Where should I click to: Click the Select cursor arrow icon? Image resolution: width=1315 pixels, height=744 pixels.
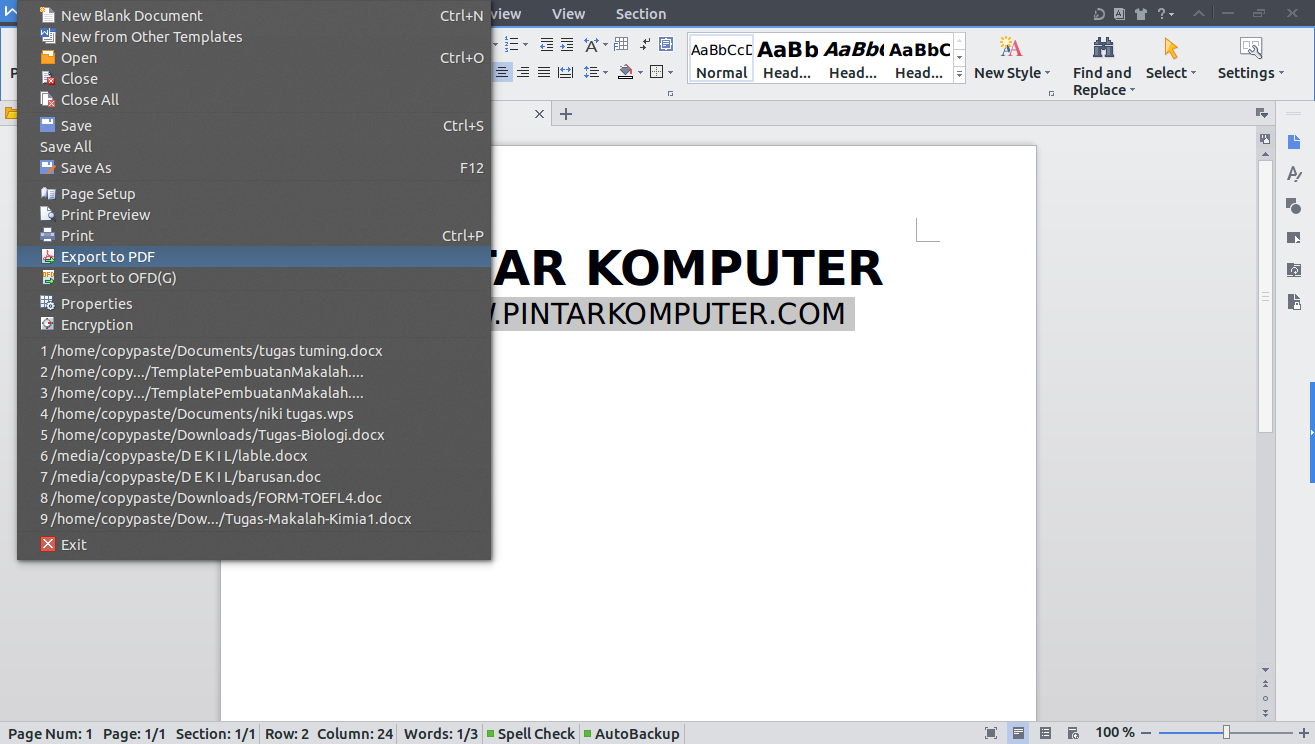(1171, 48)
